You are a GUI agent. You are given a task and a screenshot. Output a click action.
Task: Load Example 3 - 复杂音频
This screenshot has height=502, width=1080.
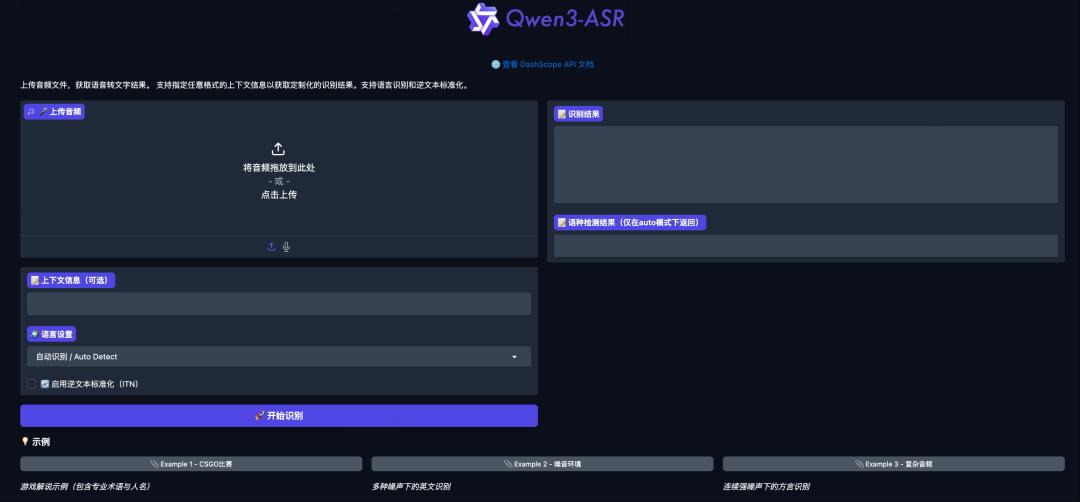[893, 464]
